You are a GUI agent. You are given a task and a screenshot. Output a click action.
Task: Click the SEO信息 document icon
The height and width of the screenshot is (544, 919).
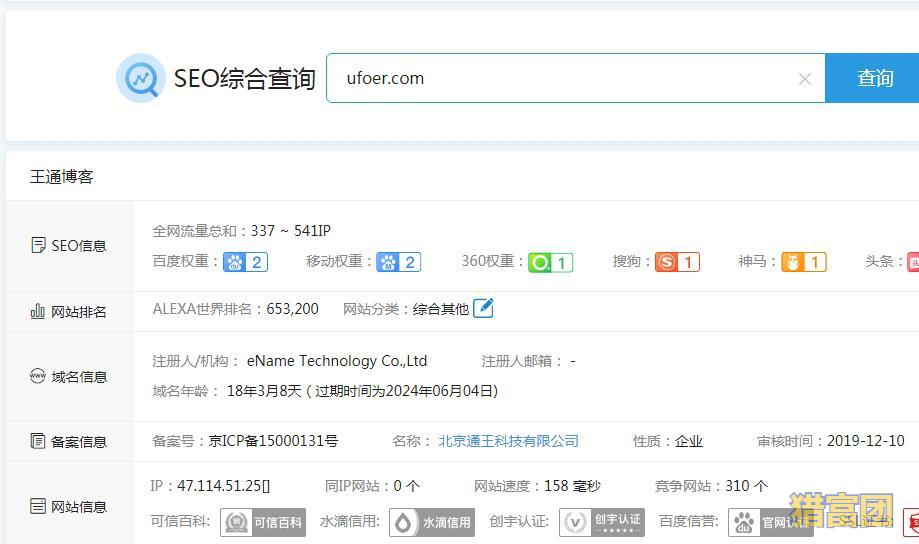coord(38,245)
